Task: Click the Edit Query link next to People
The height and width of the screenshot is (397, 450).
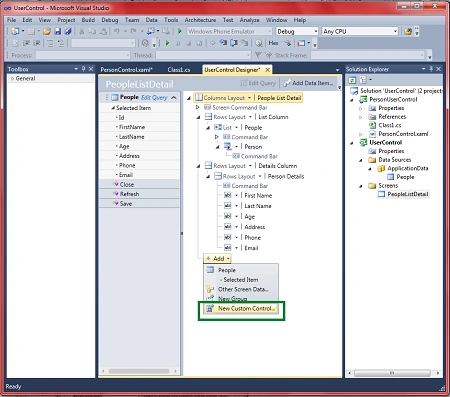Action: click(x=154, y=97)
